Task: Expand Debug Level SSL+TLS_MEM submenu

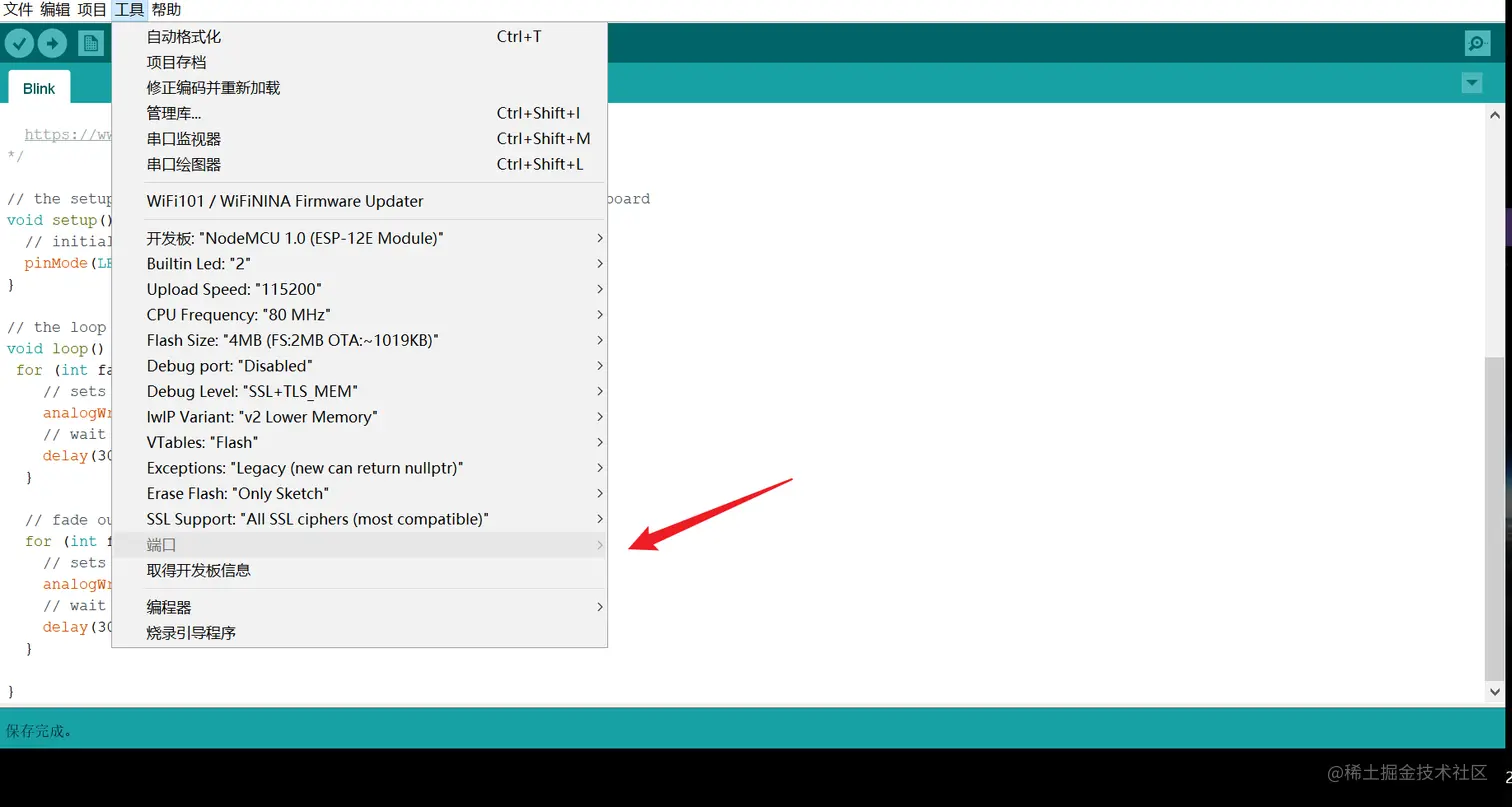Action: [359, 391]
